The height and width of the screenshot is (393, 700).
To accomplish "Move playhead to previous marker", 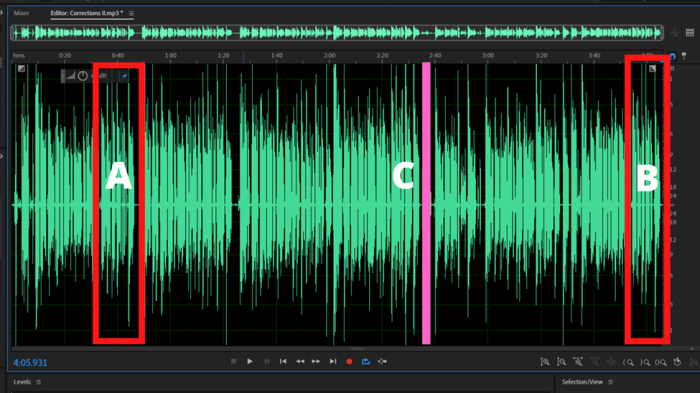I will pos(283,361).
